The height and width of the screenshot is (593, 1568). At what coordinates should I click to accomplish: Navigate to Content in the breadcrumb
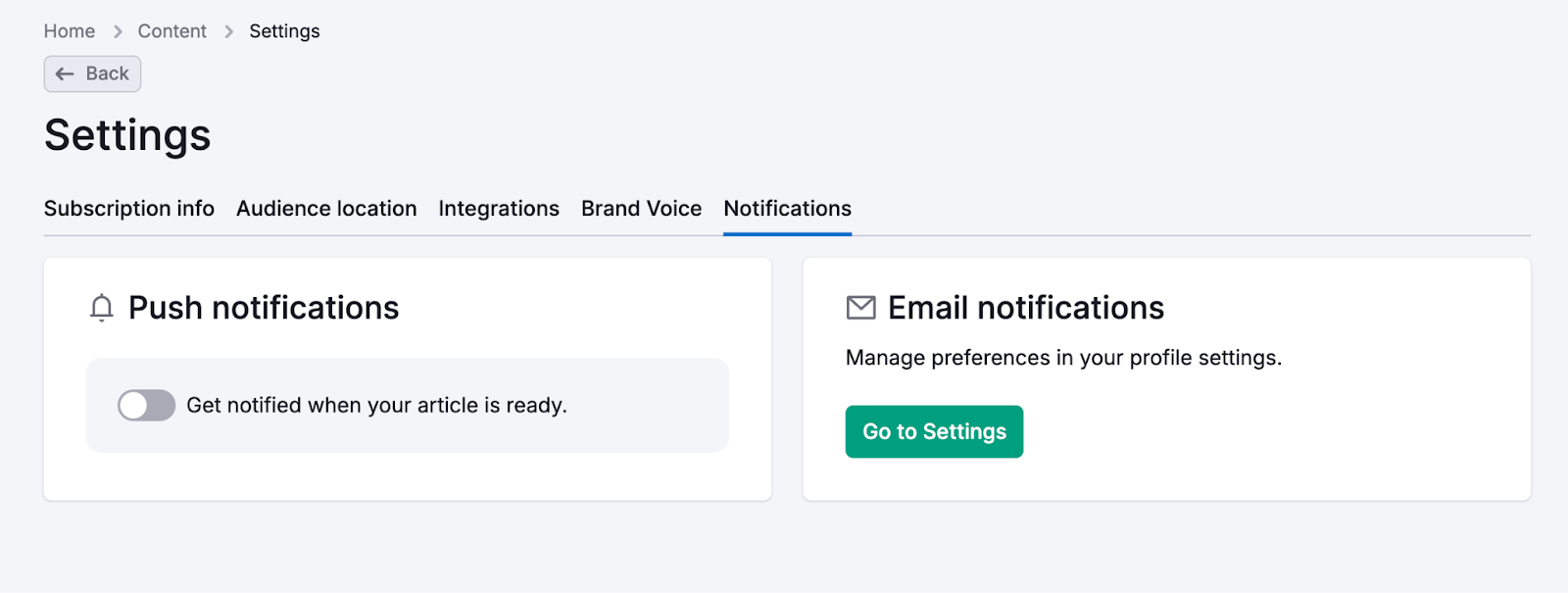tap(171, 31)
